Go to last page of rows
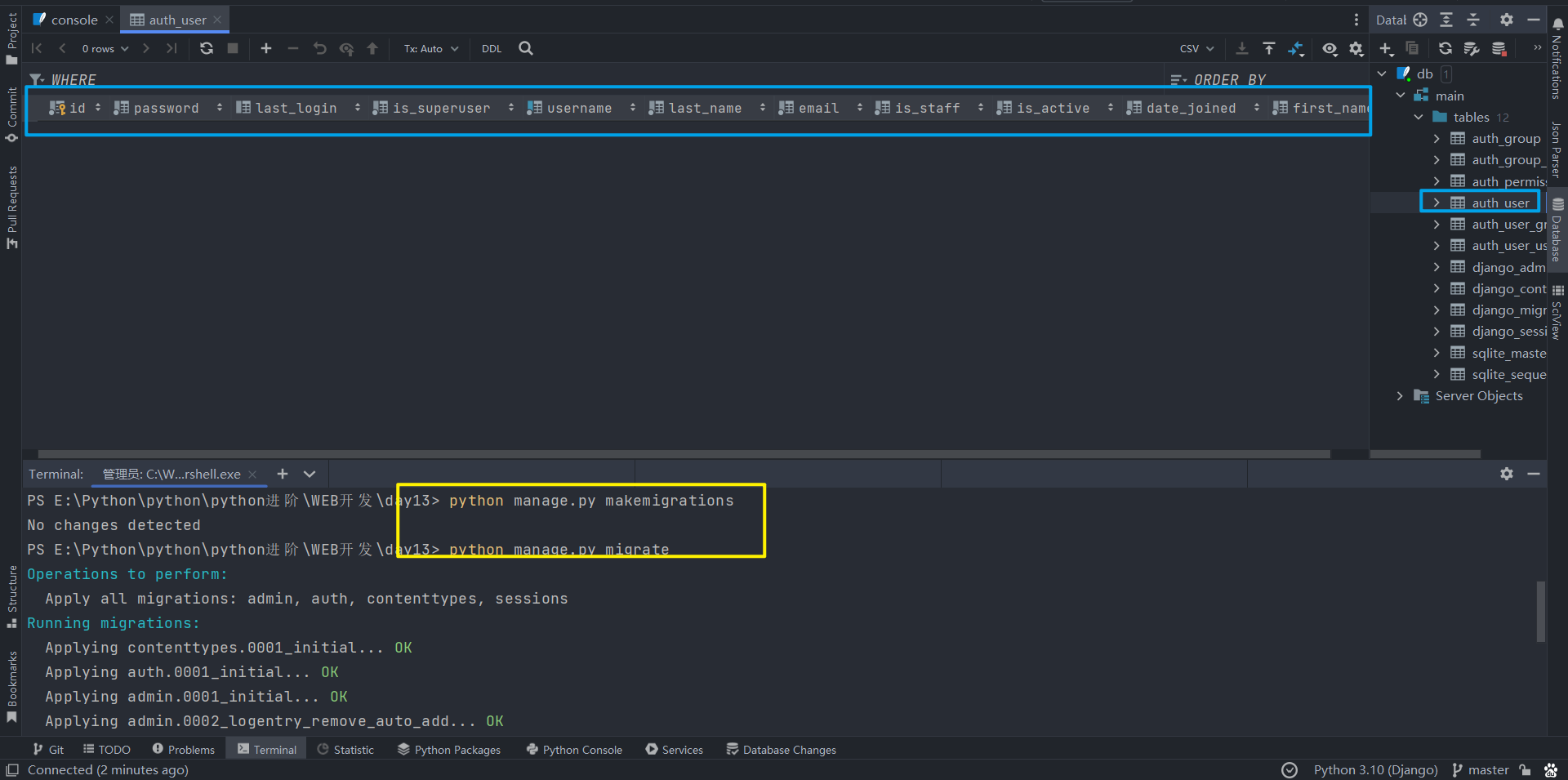Screen dimensions: 1568x780 (x=171, y=48)
